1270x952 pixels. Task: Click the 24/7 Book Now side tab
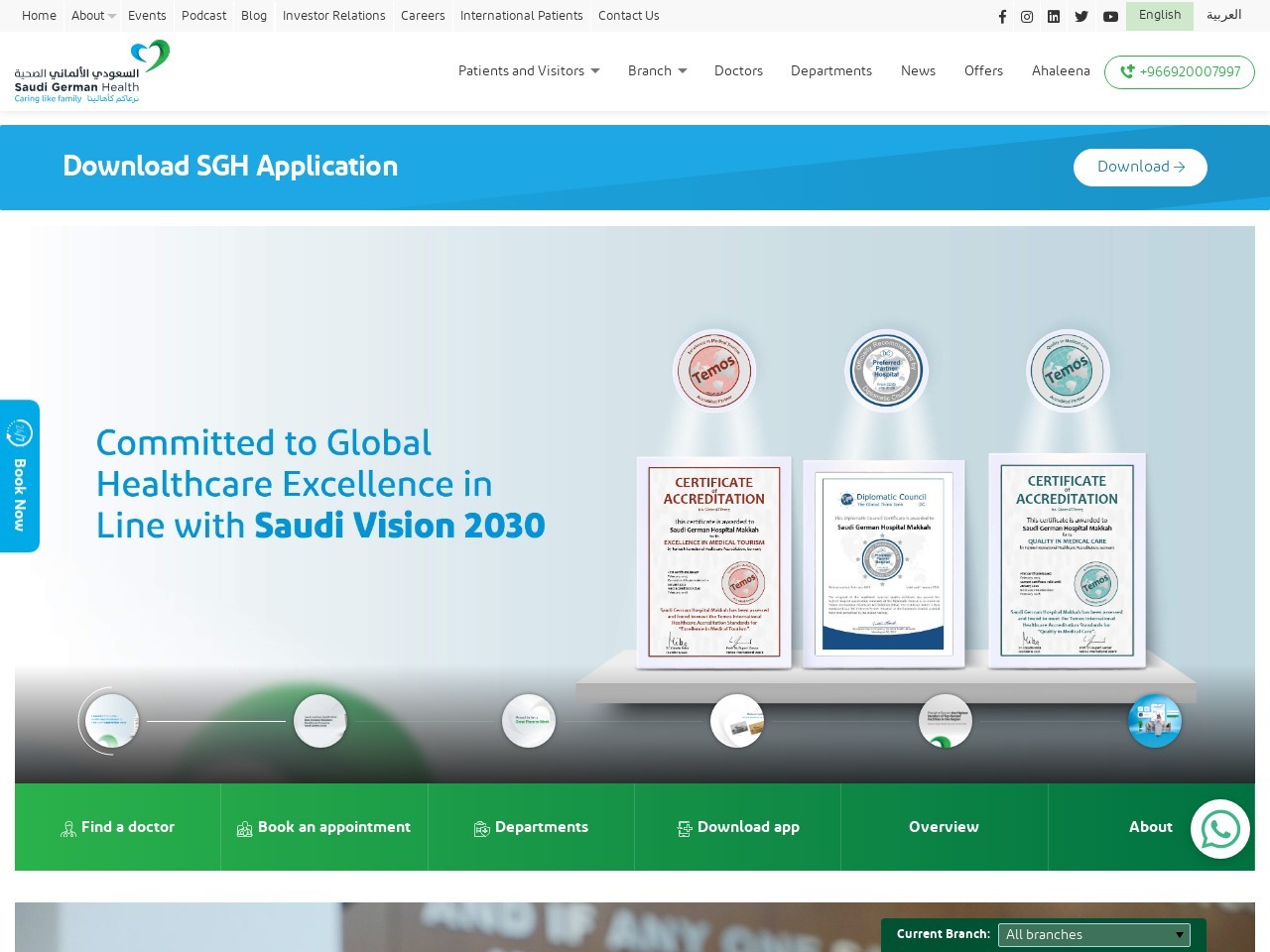20,476
